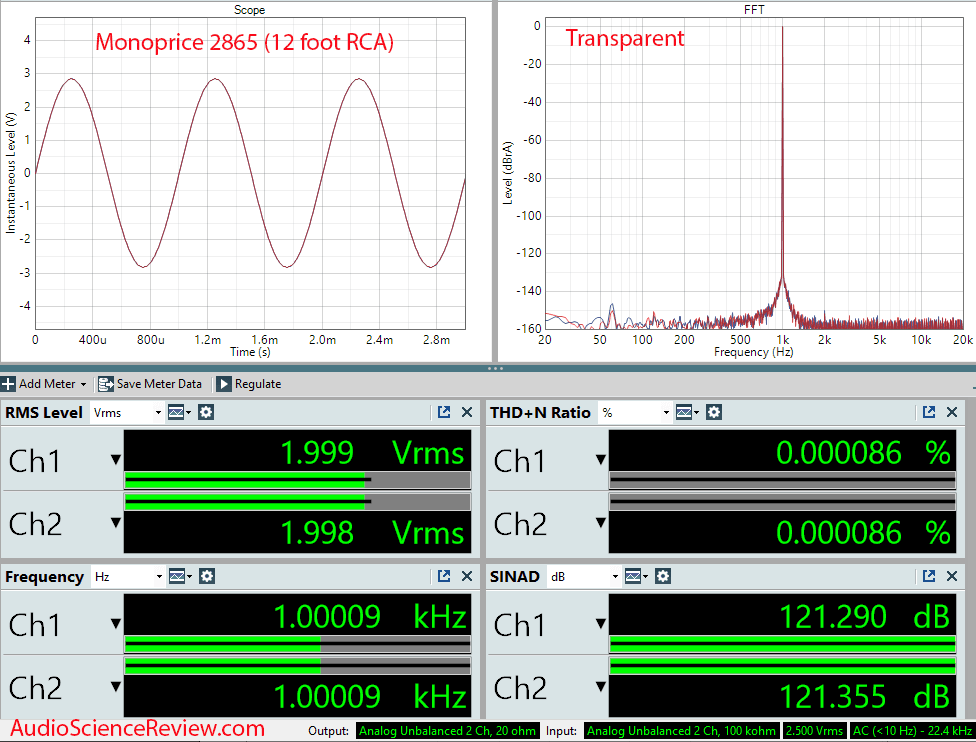This screenshot has width=976, height=742.
Task: Close the SINAD meter panel
Action: point(952,576)
